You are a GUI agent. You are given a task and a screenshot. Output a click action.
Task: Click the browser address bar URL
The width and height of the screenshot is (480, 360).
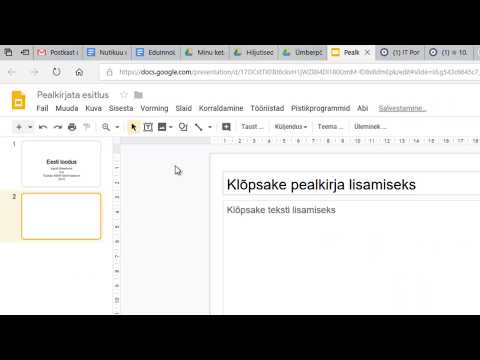(x=299, y=72)
